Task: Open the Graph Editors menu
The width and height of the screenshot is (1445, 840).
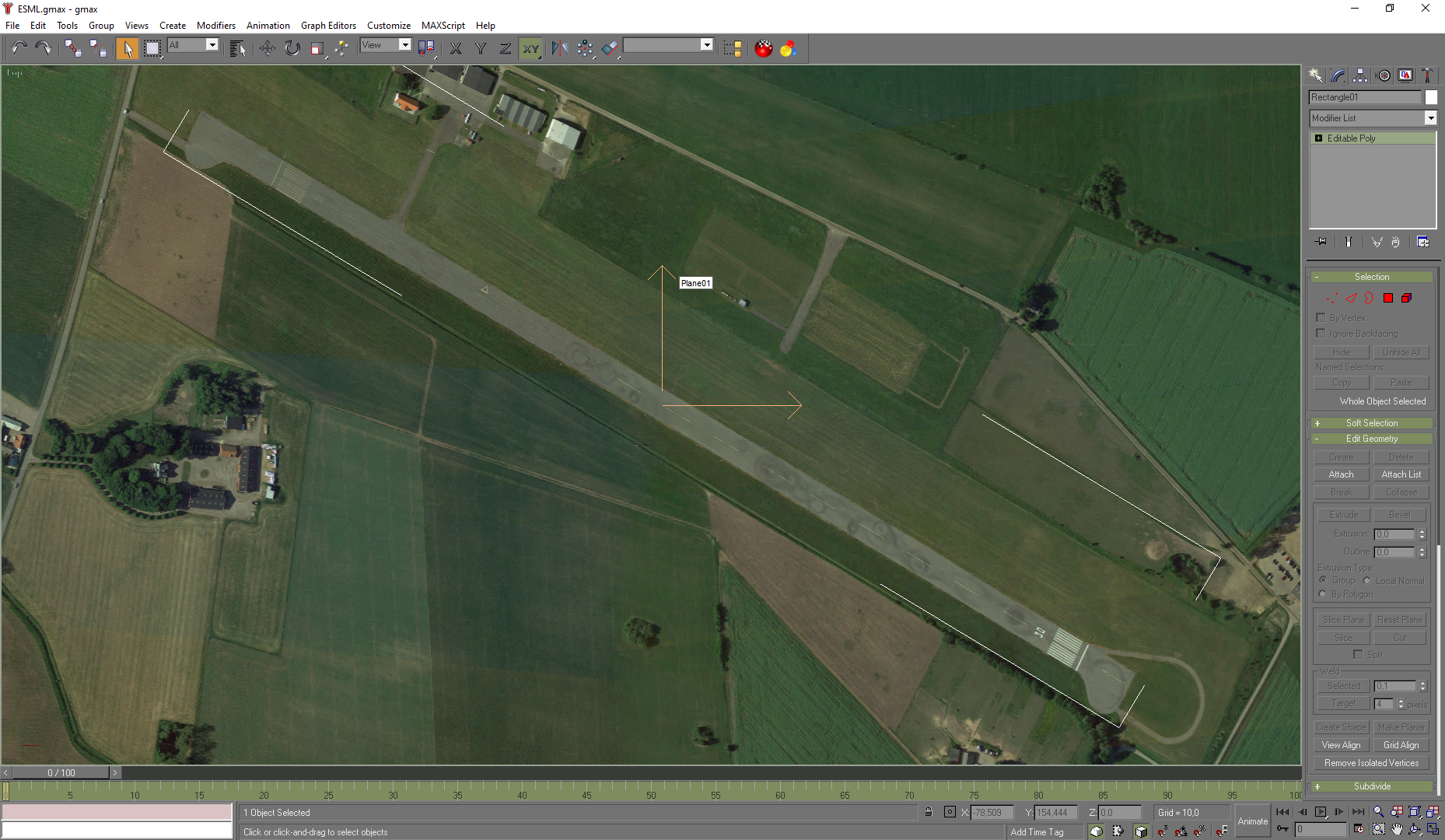Action: tap(328, 26)
